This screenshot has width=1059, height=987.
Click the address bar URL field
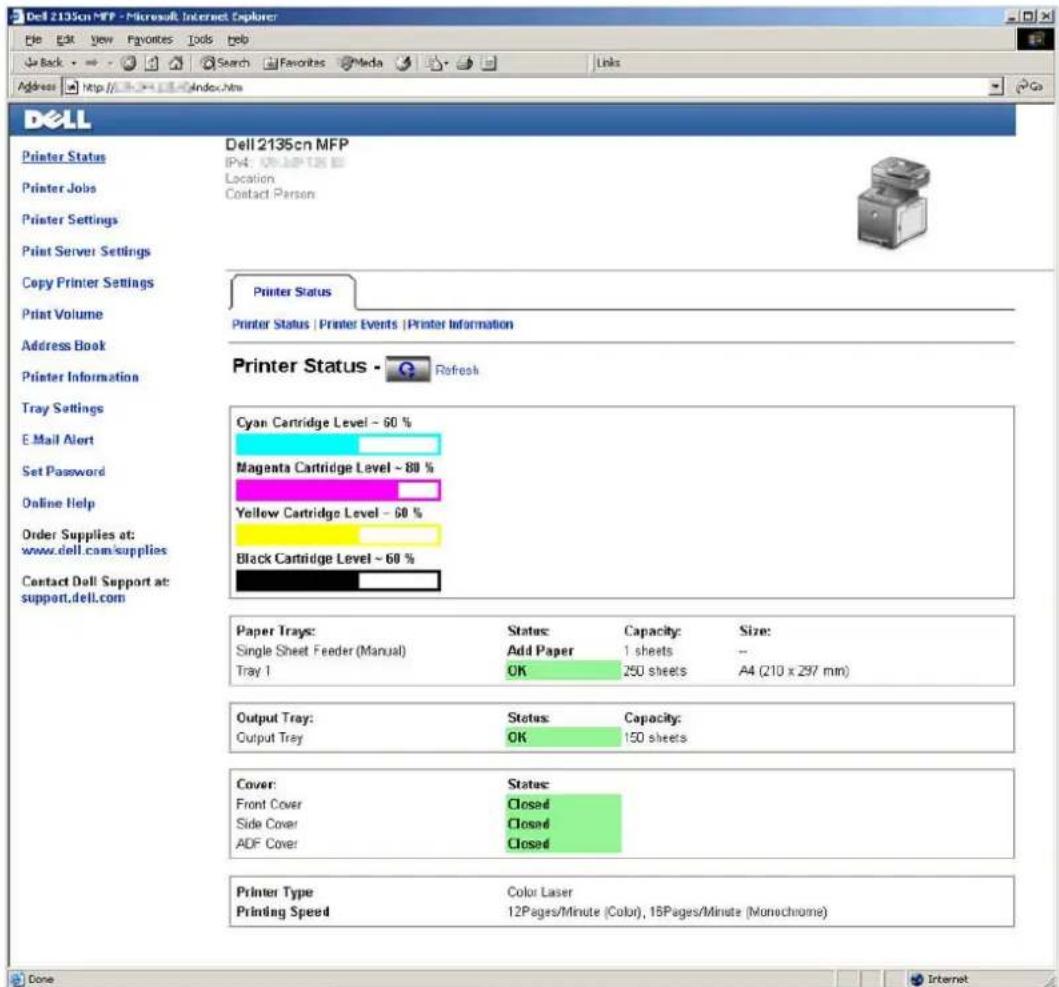pyautogui.click(x=525, y=86)
